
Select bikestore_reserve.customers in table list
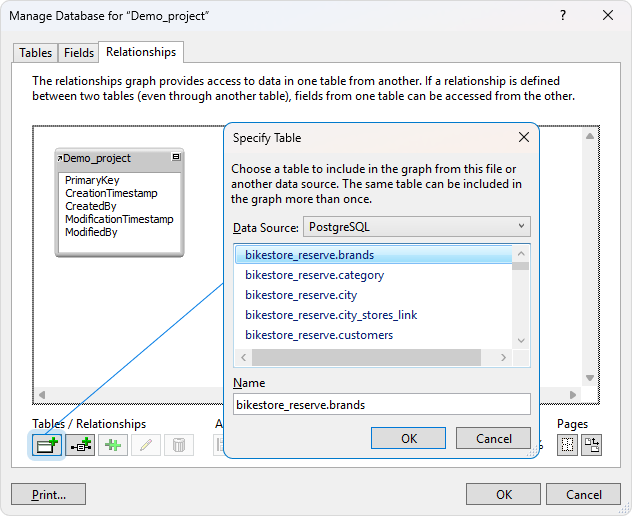click(373, 335)
